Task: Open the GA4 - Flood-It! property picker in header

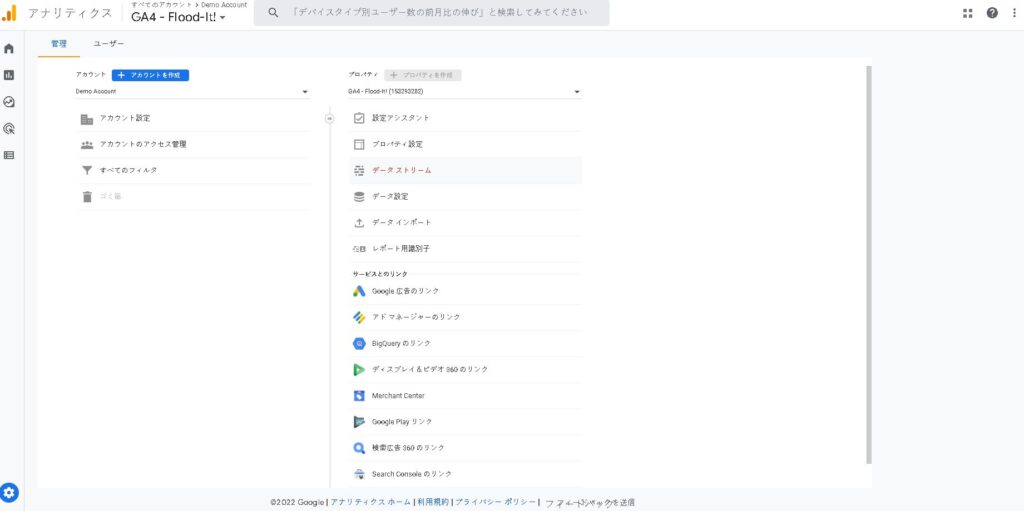Action: 178,17
